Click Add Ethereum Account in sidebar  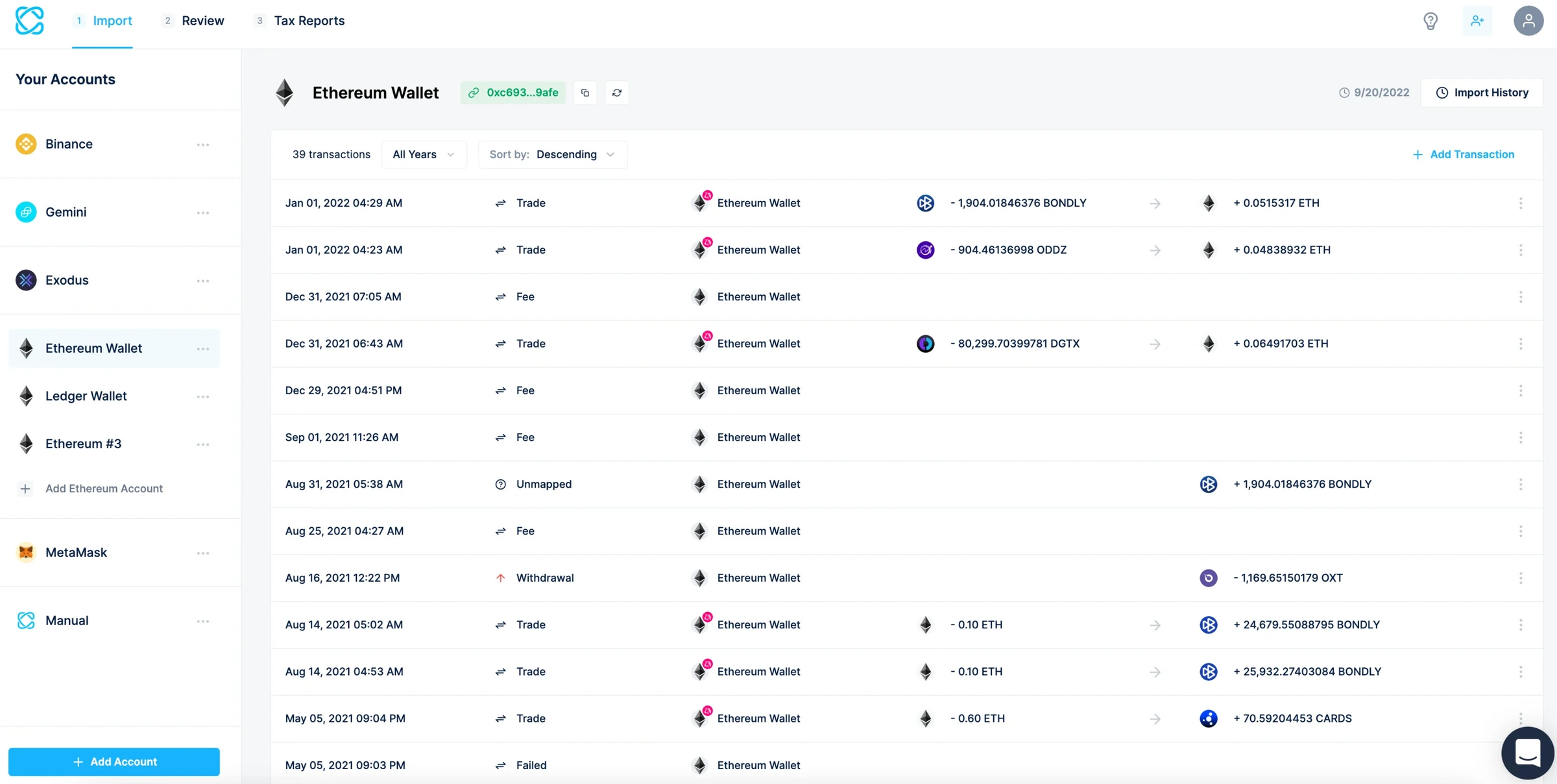[104, 488]
